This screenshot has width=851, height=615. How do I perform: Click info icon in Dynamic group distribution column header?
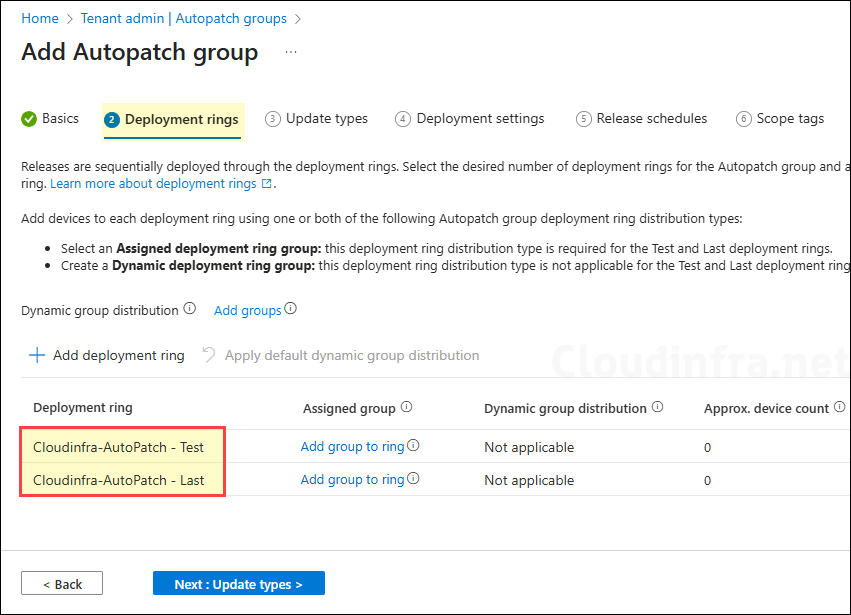pyautogui.click(x=658, y=407)
